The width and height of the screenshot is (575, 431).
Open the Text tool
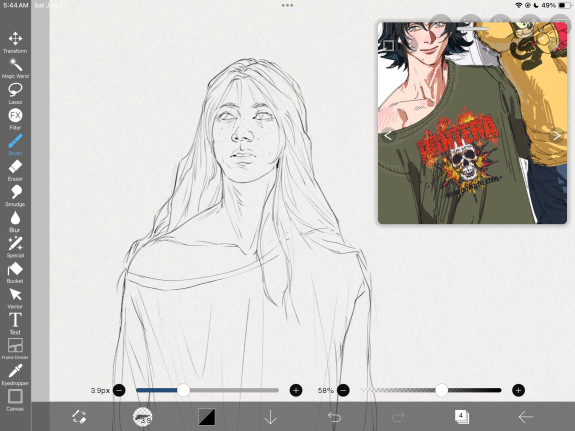[15, 324]
